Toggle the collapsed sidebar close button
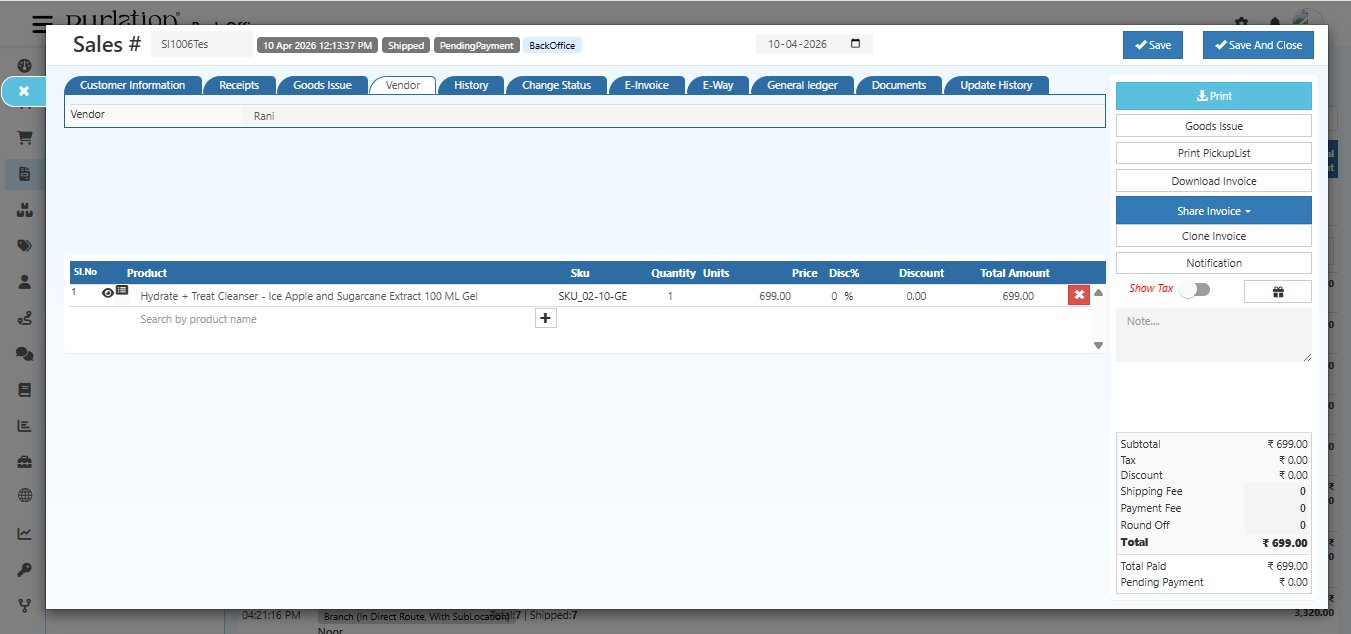 (22, 90)
